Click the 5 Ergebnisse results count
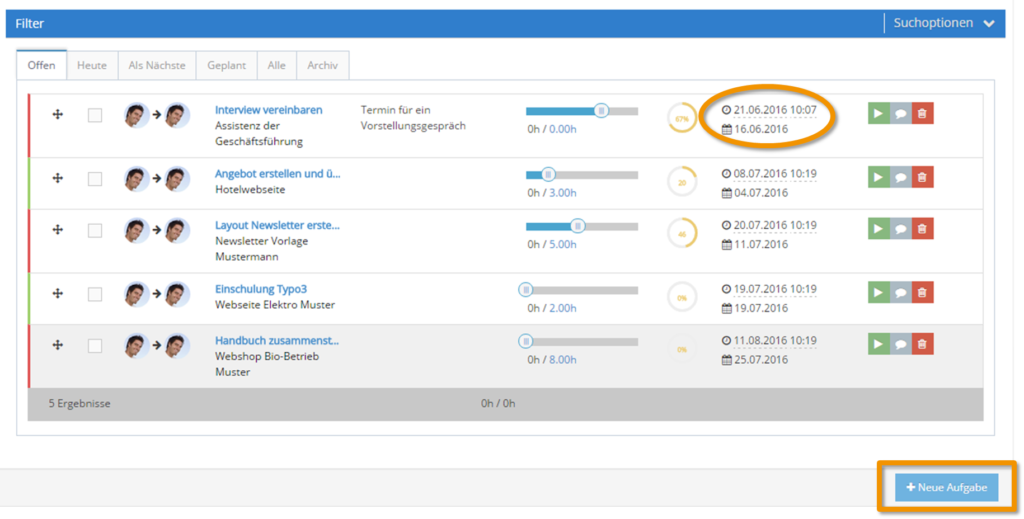Image resolution: width=1024 pixels, height=519 pixels. (x=79, y=403)
